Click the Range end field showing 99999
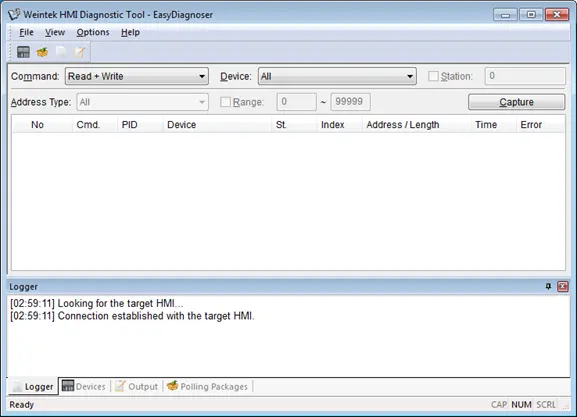The height and width of the screenshot is (417, 577). (x=350, y=102)
